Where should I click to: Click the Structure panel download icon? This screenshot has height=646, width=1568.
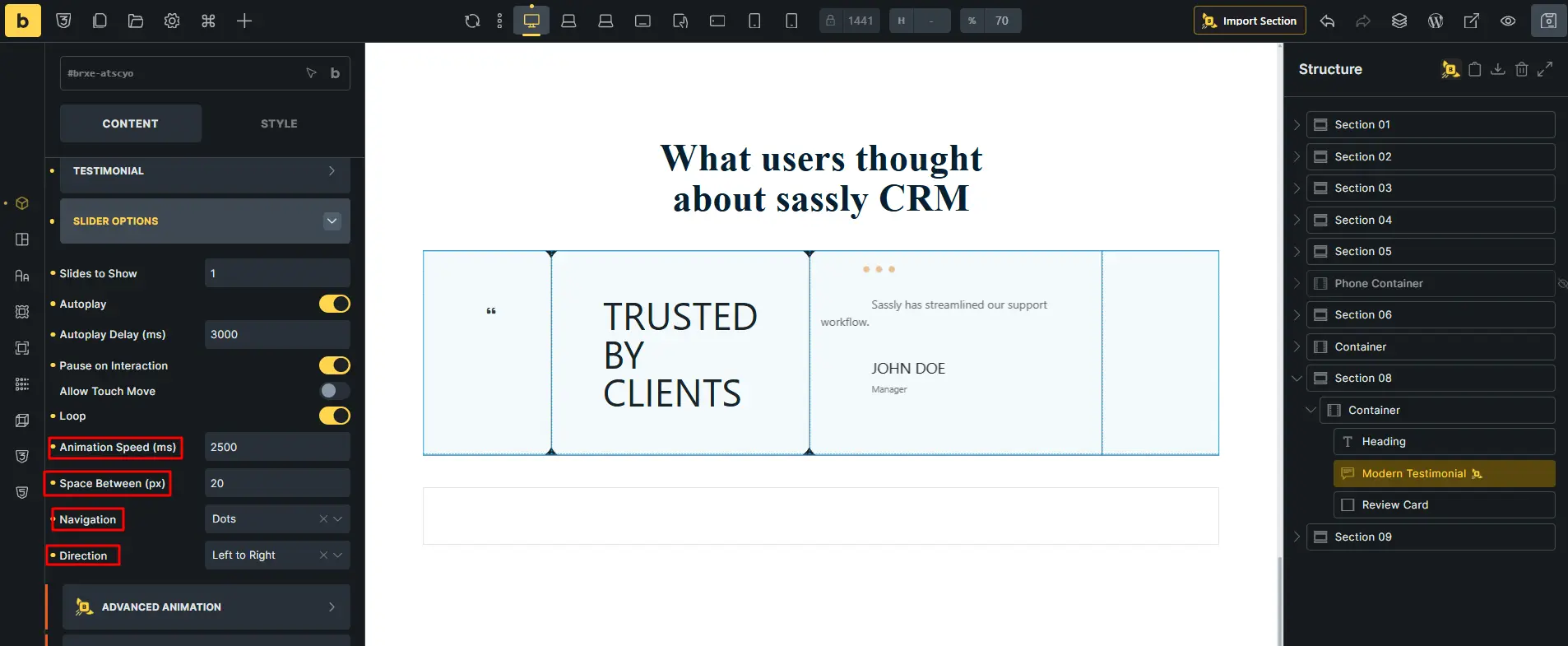point(1498,69)
